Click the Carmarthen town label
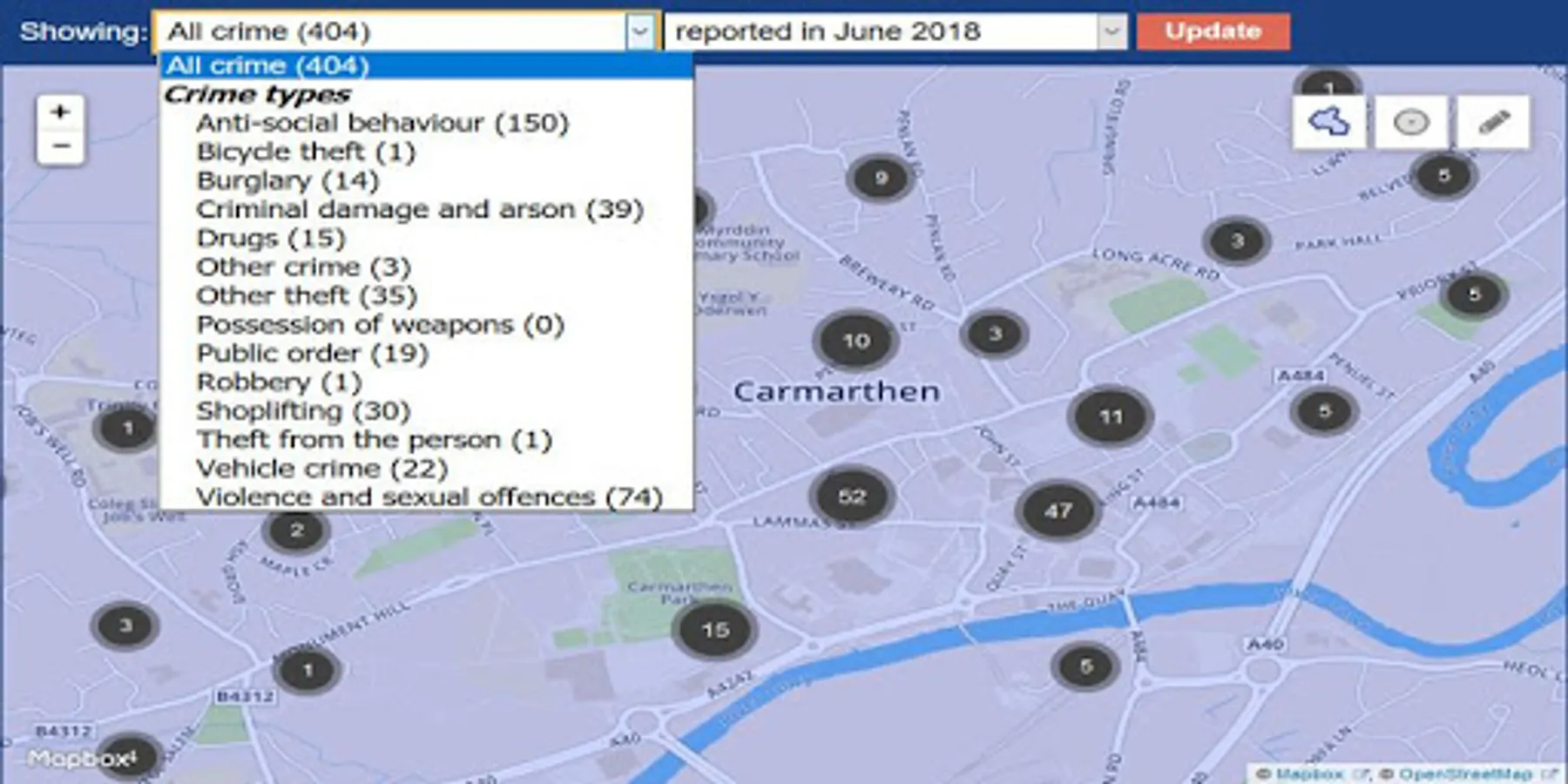Viewport: 1568px width, 784px height. pyautogui.click(x=836, y=391)
